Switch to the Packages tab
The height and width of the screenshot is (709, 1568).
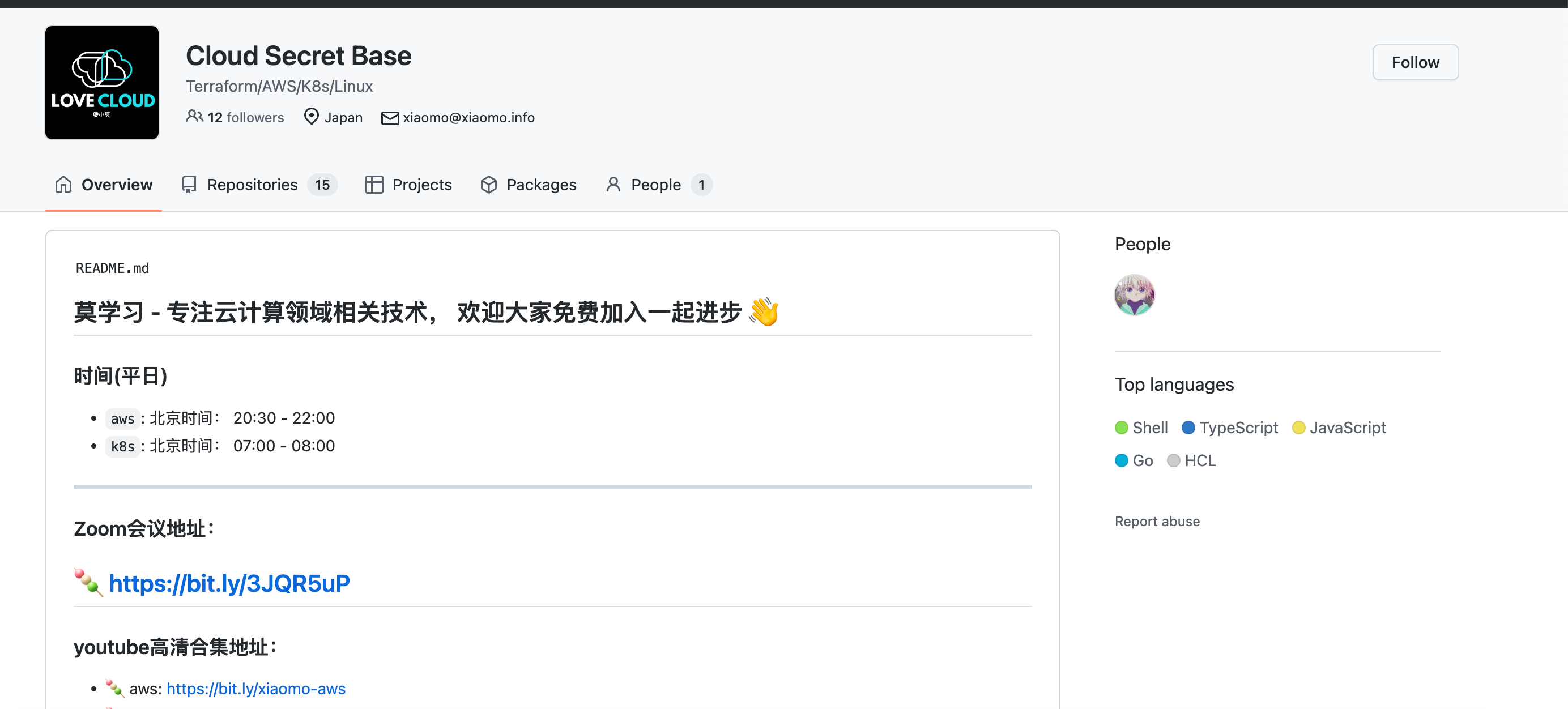click(541, 185)
